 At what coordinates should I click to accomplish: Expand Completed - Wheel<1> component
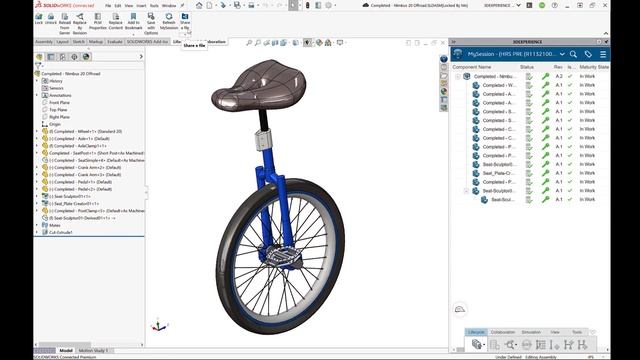[37, 131]
